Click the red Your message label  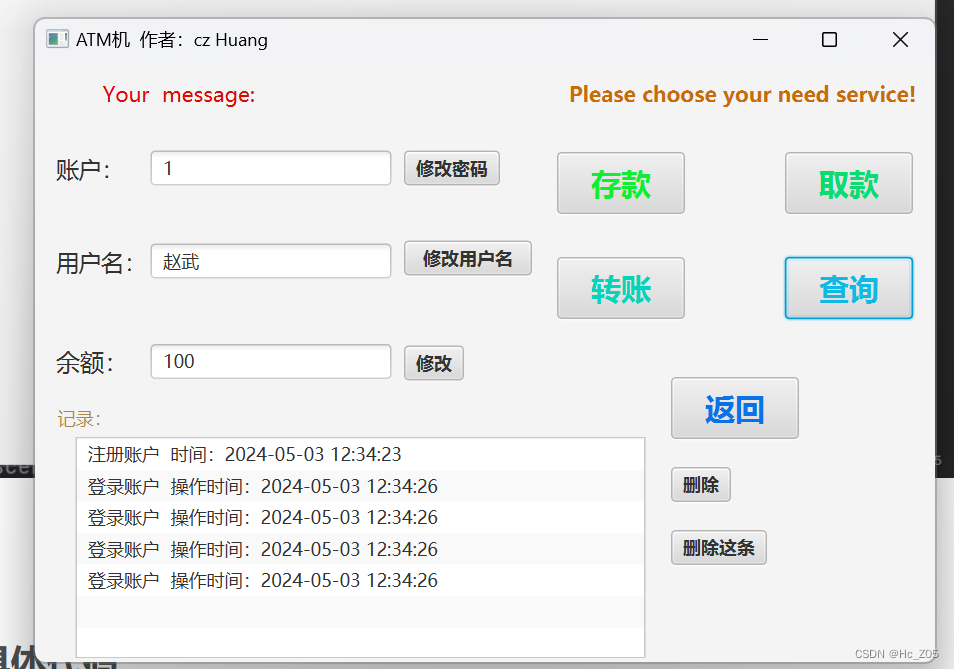coord(179,94)
